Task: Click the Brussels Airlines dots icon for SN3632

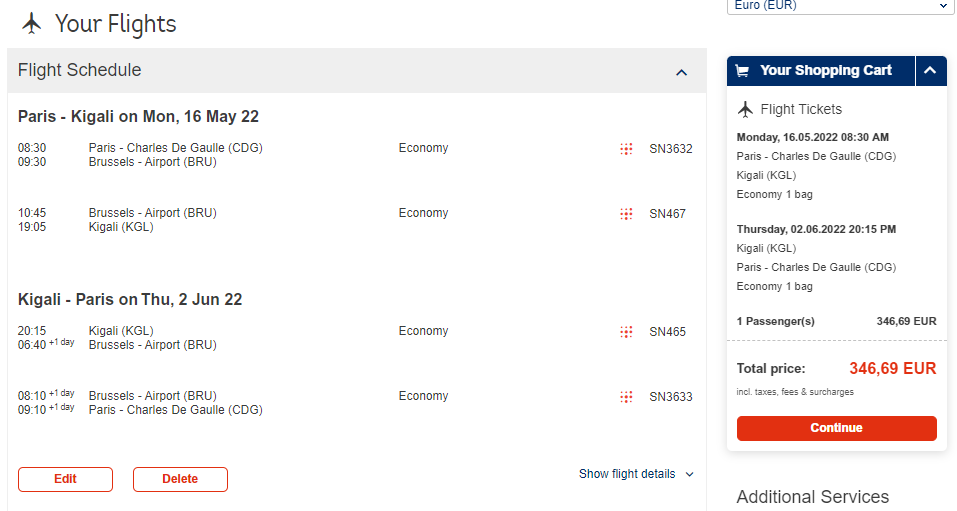Action: pyautogui.click(x=626, y=149)
